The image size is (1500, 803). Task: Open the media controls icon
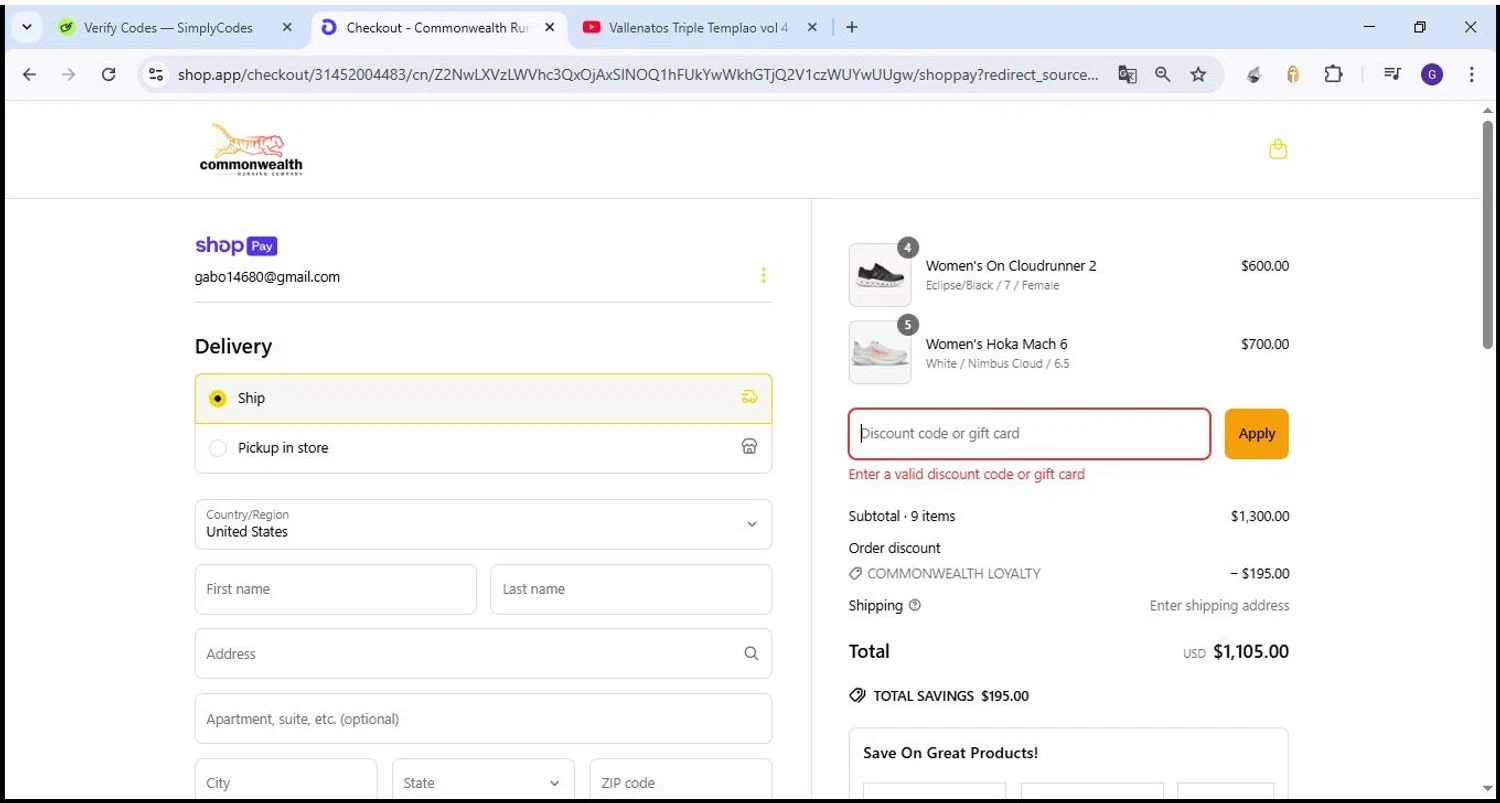(x=1391, y=74)
